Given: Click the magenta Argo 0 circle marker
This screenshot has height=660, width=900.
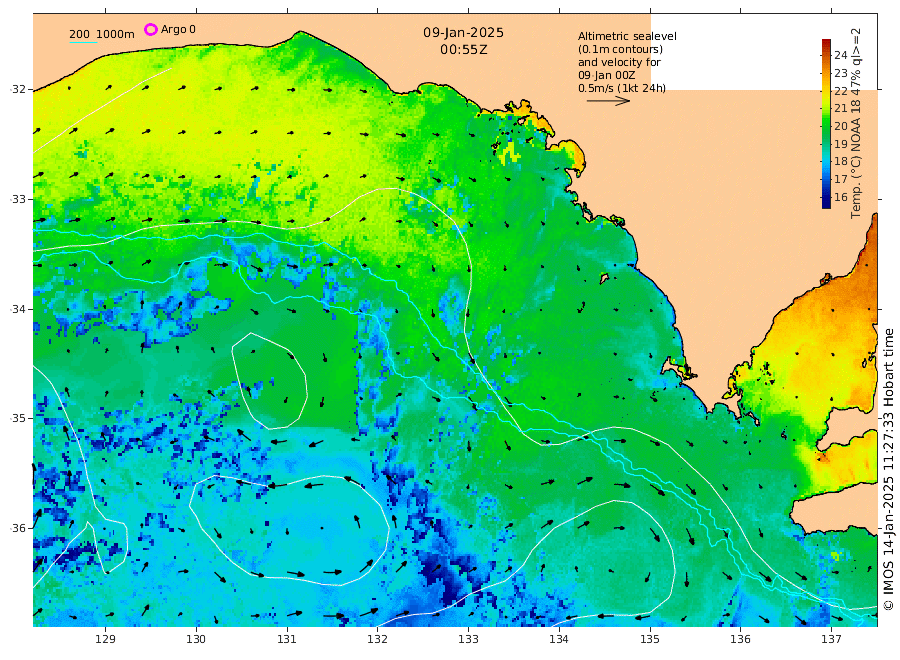Looking at the screenshot, I should (x=150, y=29).
